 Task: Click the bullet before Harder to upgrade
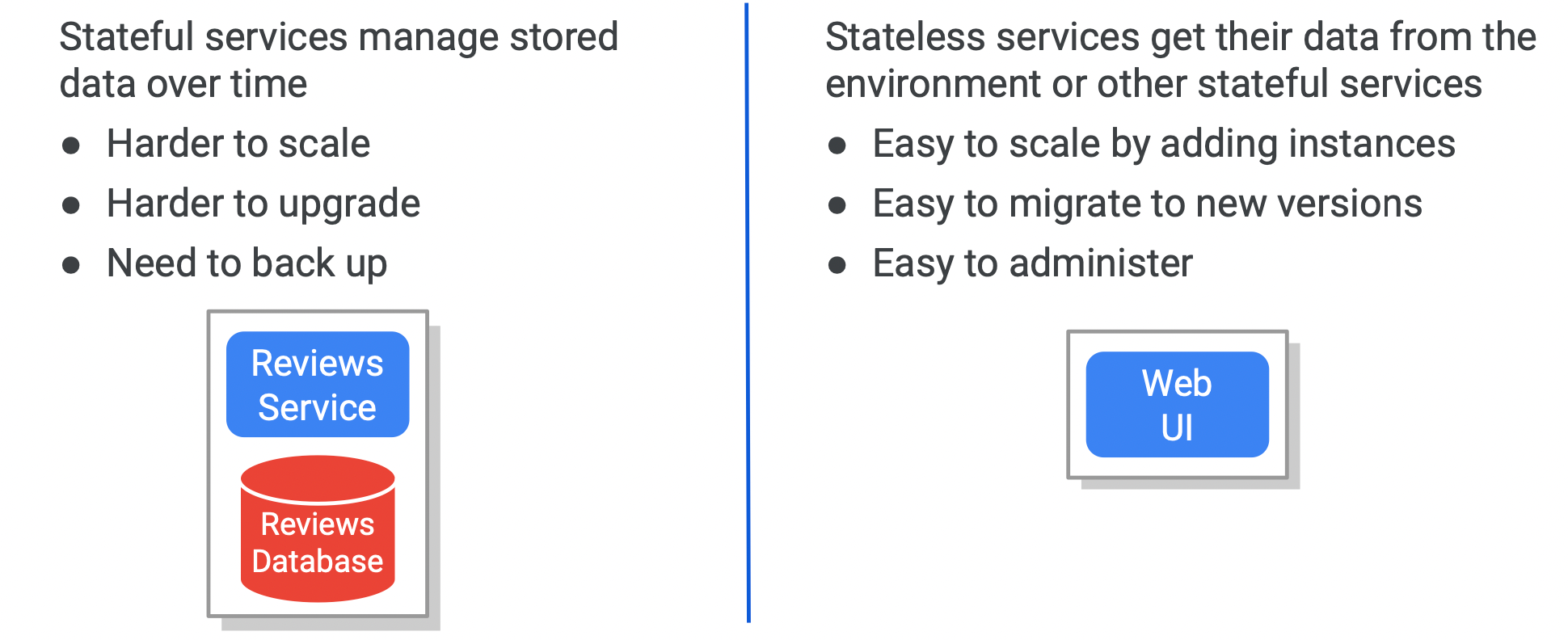[71, 205]
